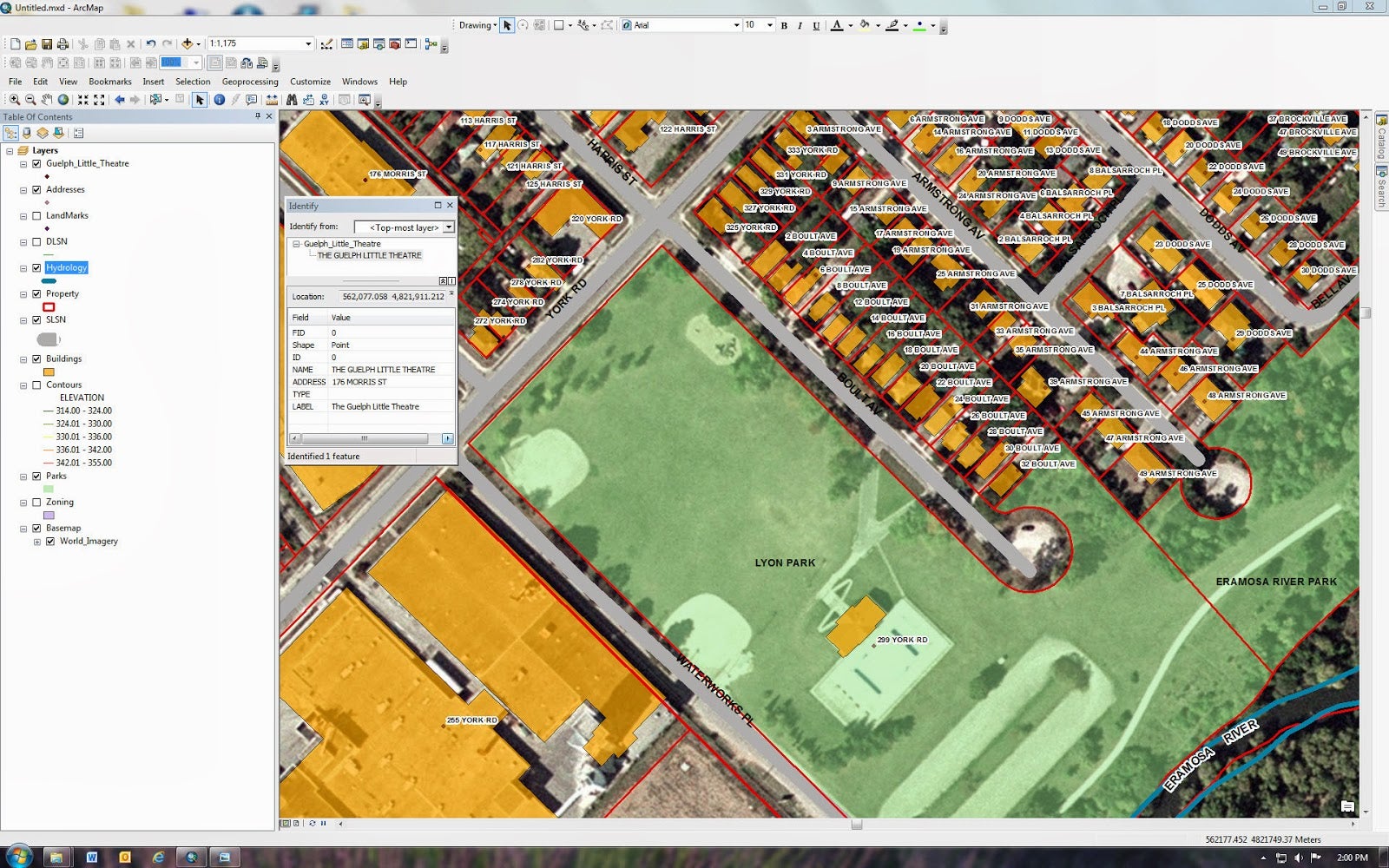Open the Bookmarks menu
The height and width of the screenshot is (868, 1389).
click(110, 81)
